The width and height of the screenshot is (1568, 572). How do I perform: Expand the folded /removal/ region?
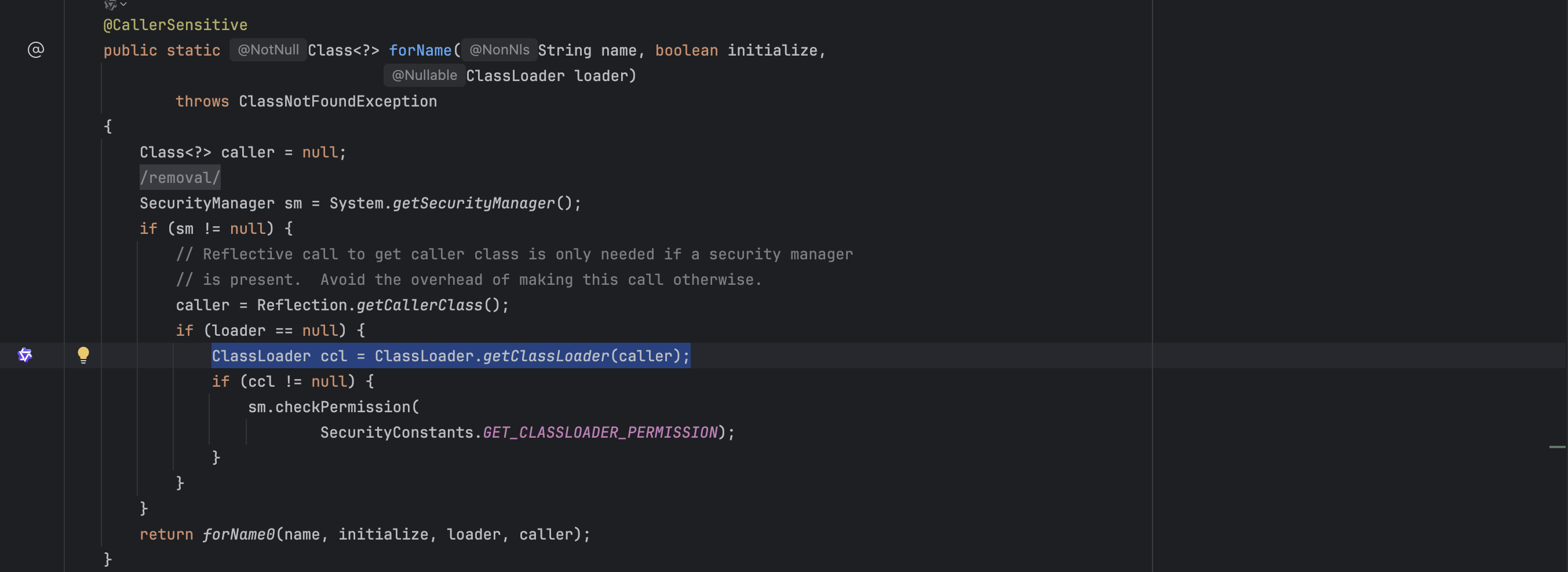point(180,178)
